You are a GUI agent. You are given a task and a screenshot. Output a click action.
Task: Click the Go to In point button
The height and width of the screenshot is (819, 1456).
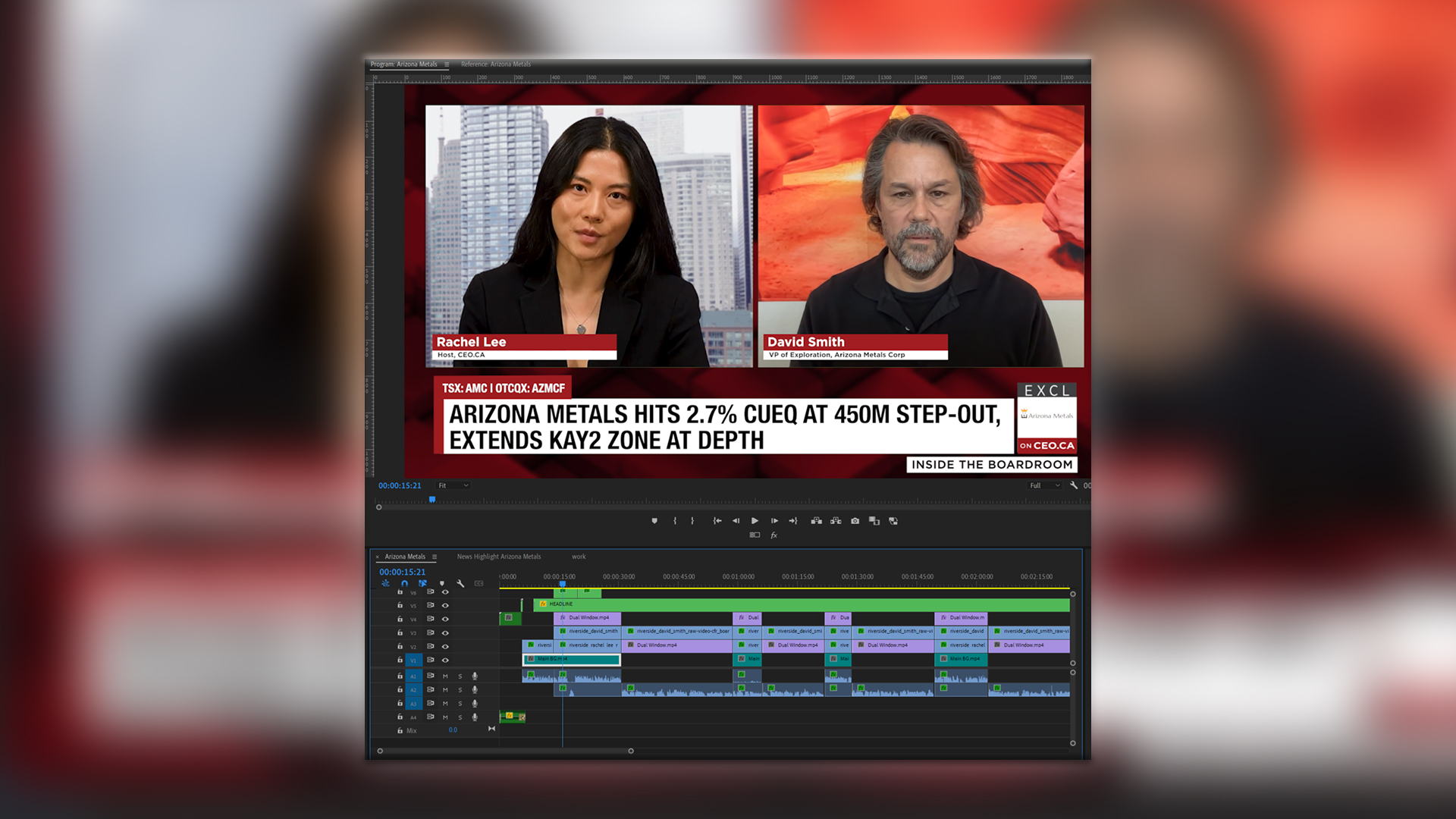[717, 521]
